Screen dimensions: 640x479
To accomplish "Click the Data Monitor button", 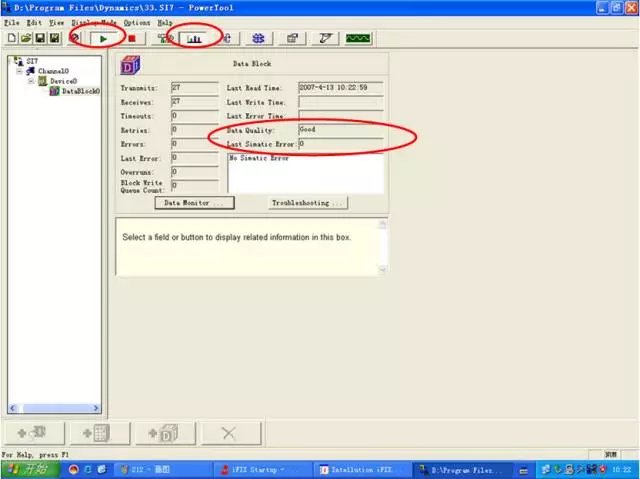I will tap(194, 203).
